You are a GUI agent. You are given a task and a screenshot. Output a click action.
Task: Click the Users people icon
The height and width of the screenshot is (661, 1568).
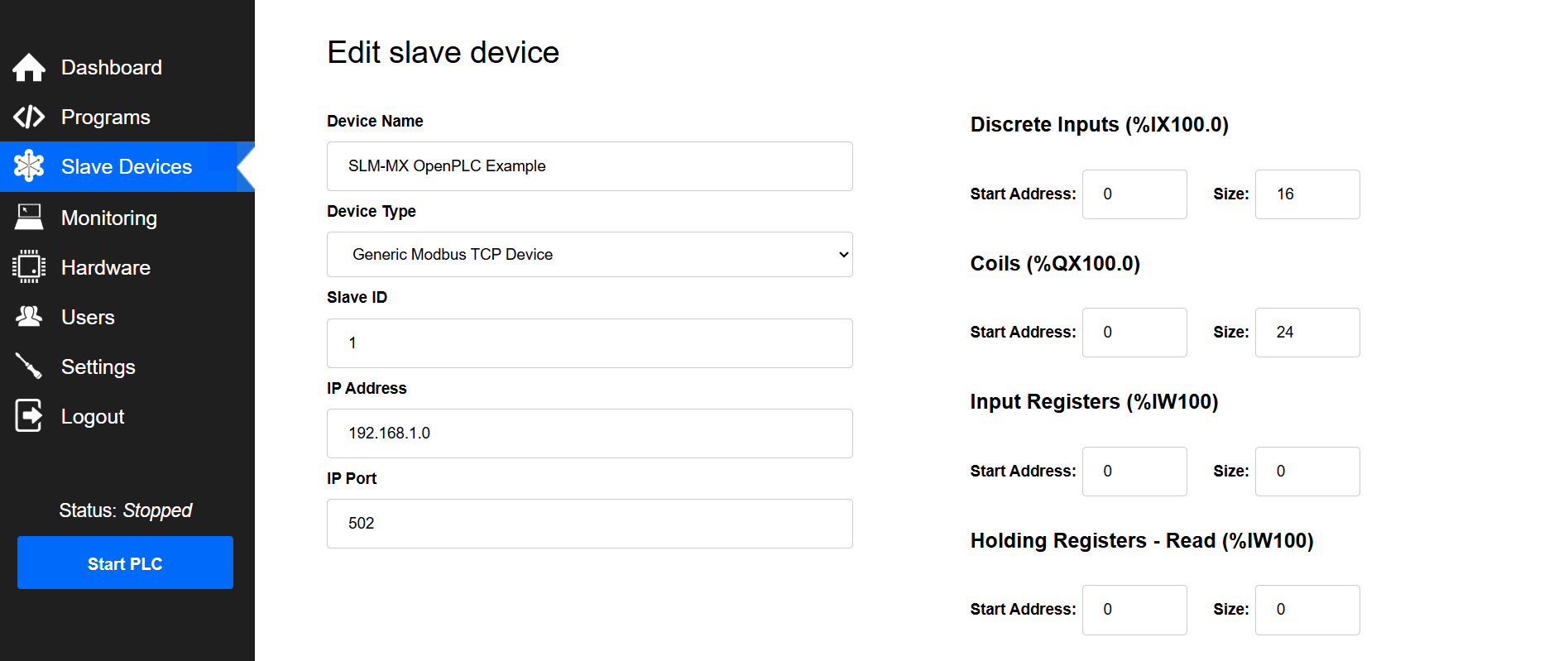click(x=29, y=317)
